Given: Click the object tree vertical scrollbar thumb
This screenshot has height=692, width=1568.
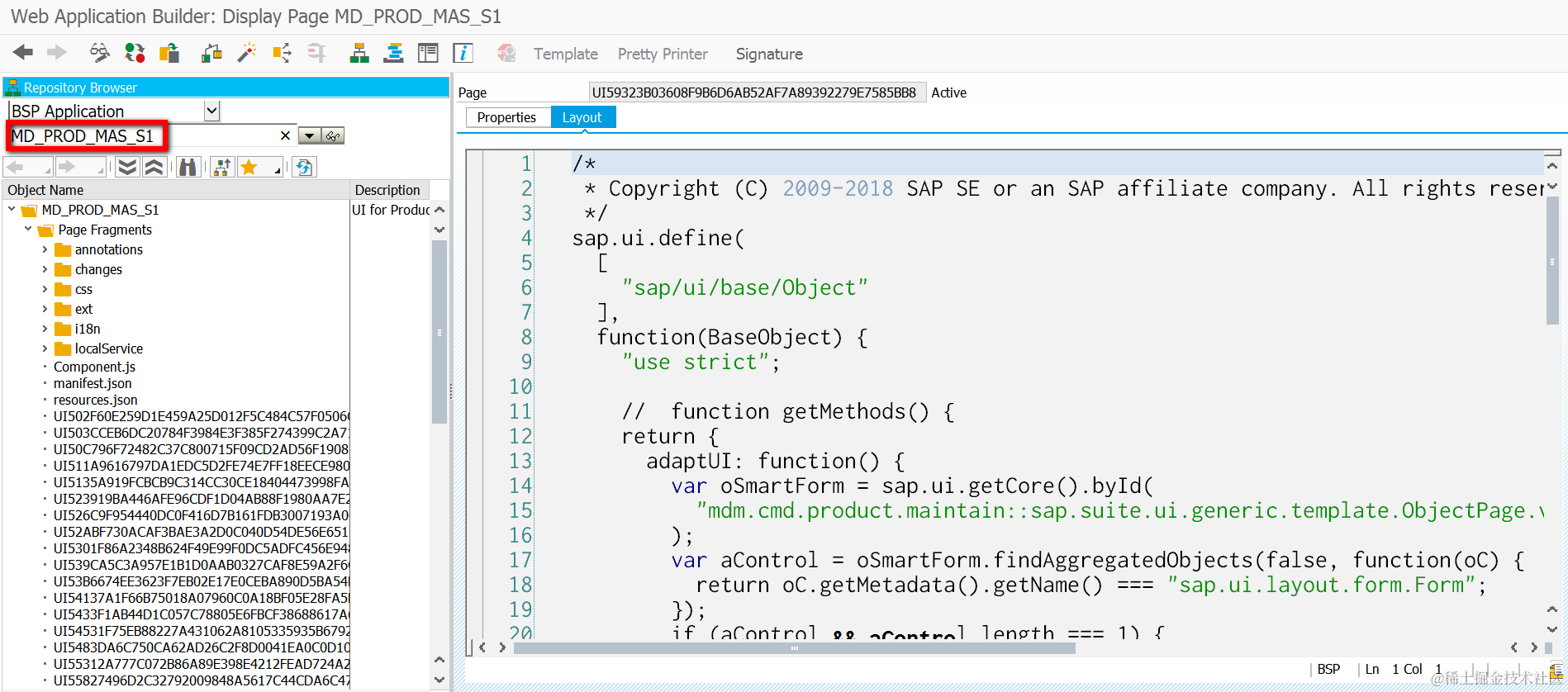Looking at the screenshot, I should pos(440,332).
